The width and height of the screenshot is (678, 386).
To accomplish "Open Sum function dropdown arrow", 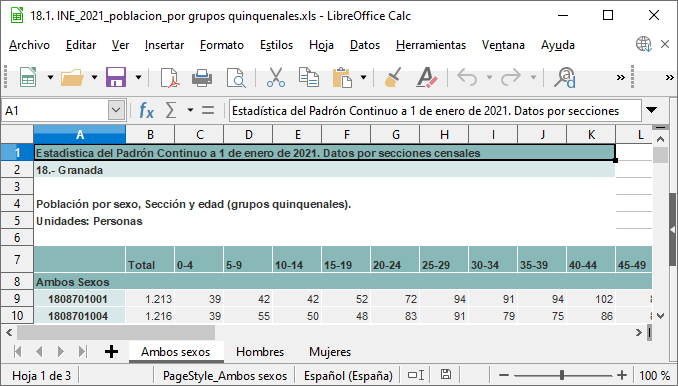I will click(190, 111).
